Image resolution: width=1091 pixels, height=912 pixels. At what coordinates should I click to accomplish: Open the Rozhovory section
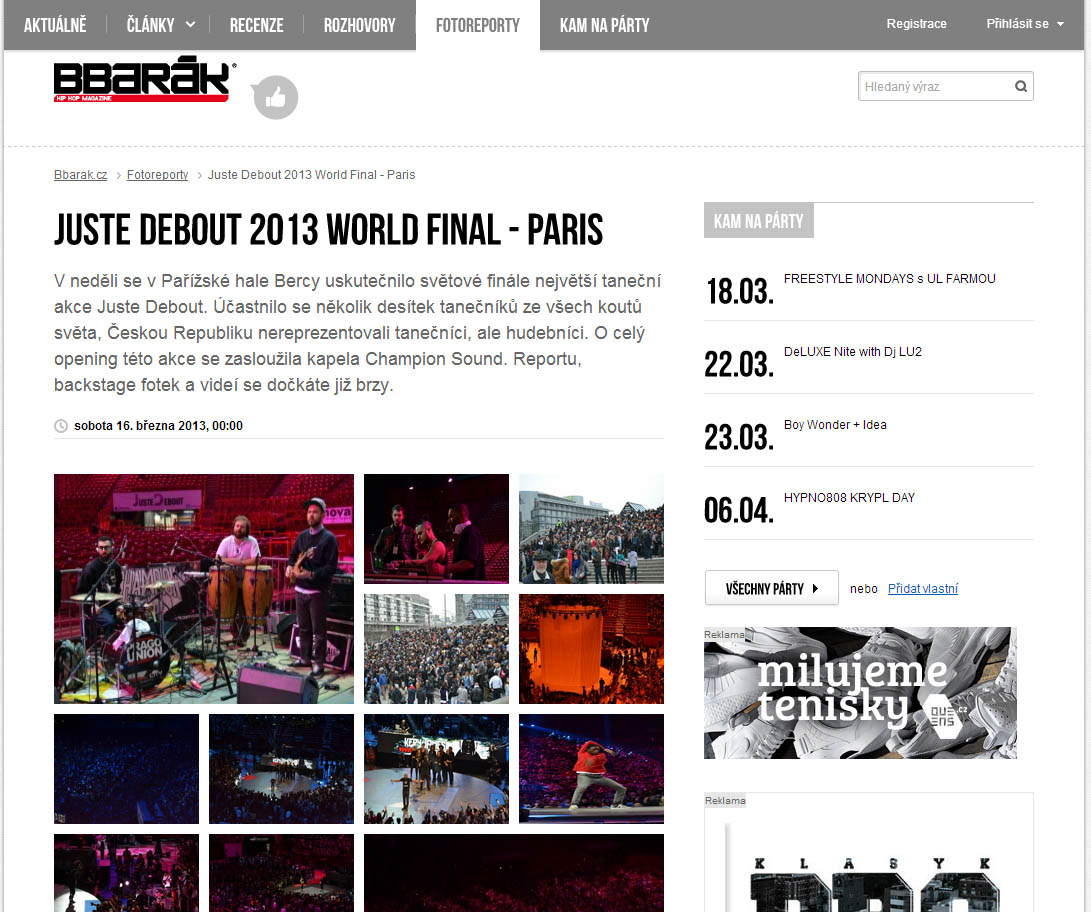point(359,25)
